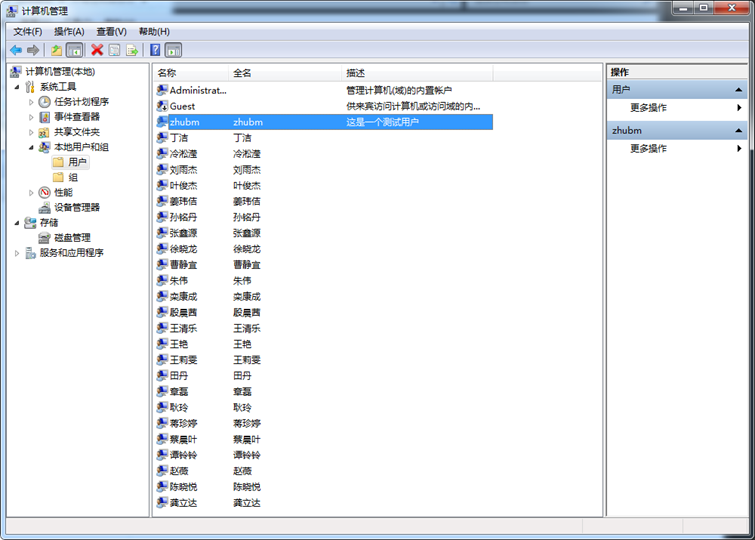Click the Forward arrow toolbar icon
The width and height of the screenshot is (755, 540).
tap(33, 50)
